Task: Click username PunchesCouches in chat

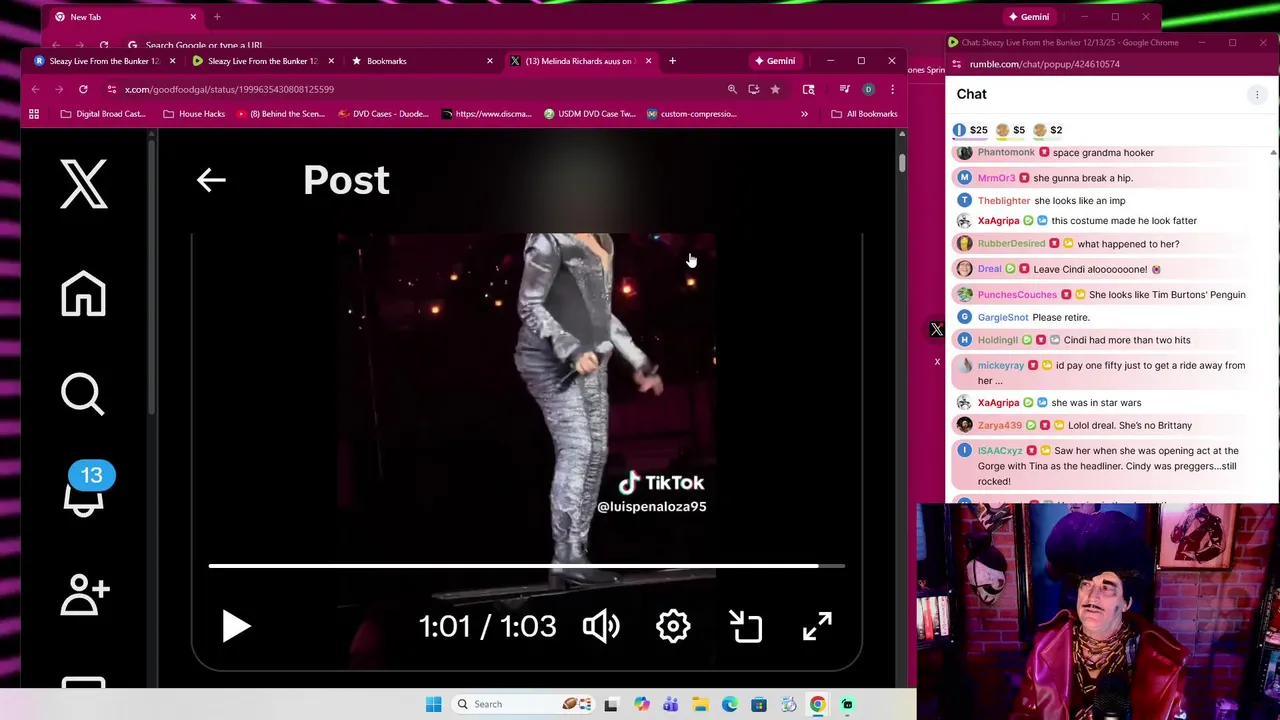Action: pos(1017,295)
